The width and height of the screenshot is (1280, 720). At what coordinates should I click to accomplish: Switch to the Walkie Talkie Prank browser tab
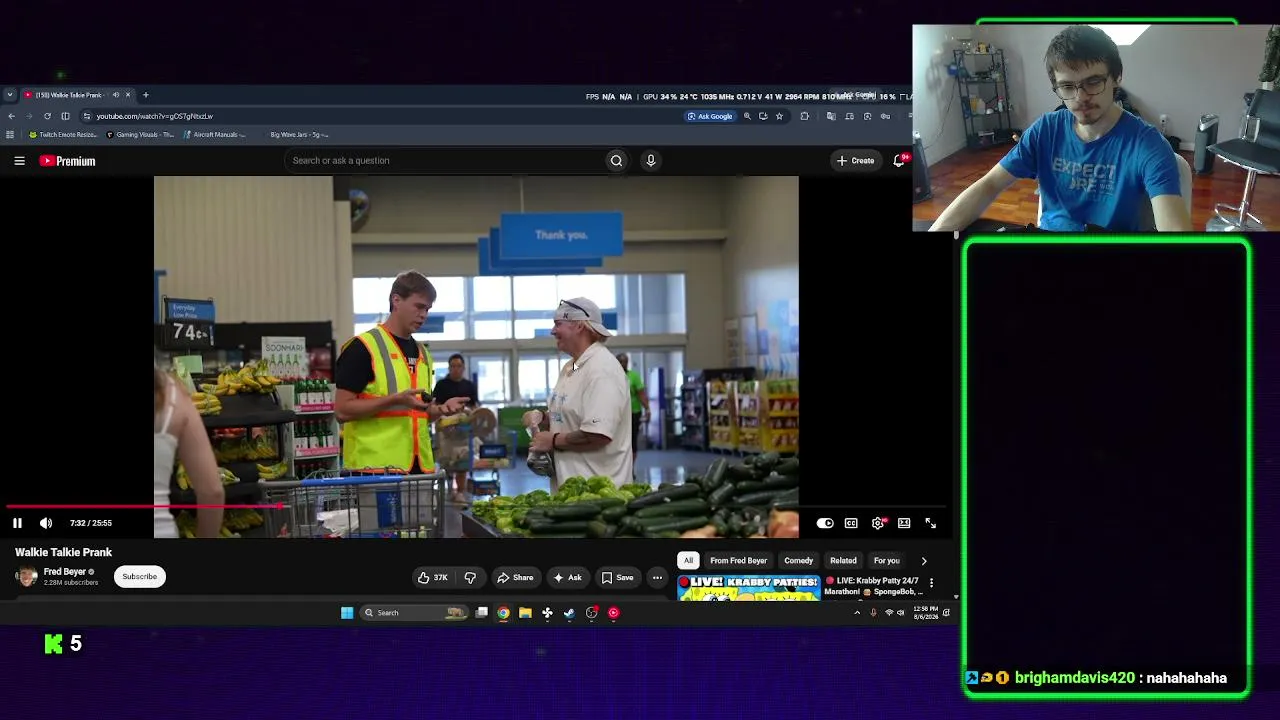[x=72, y=95]
